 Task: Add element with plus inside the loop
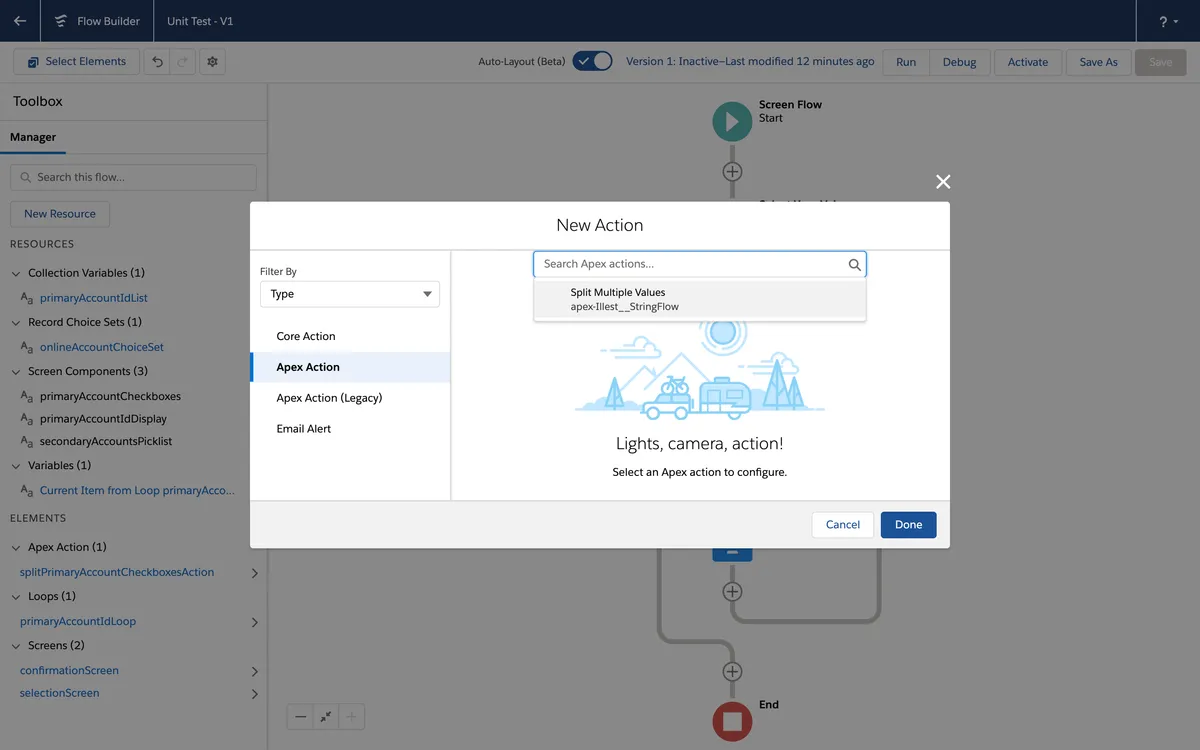point(732,591)
